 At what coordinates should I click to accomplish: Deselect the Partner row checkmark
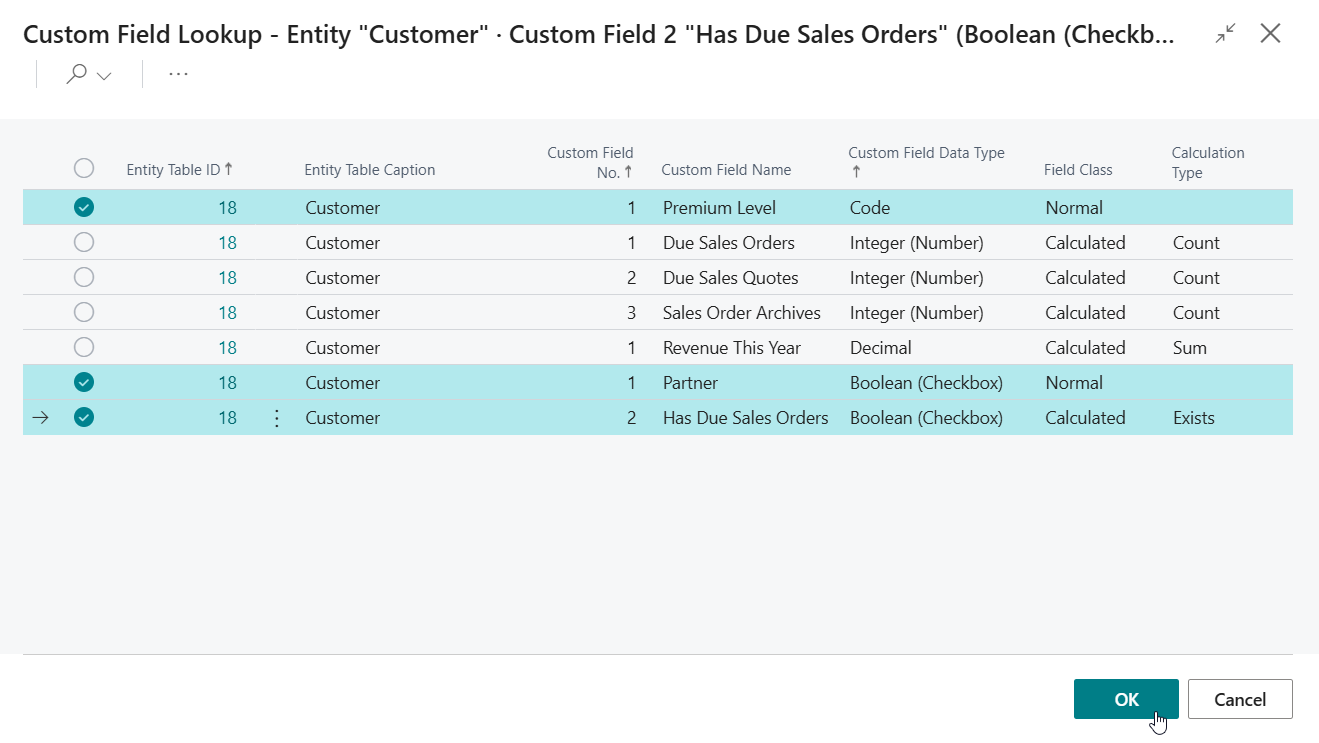tap(84, 383)
